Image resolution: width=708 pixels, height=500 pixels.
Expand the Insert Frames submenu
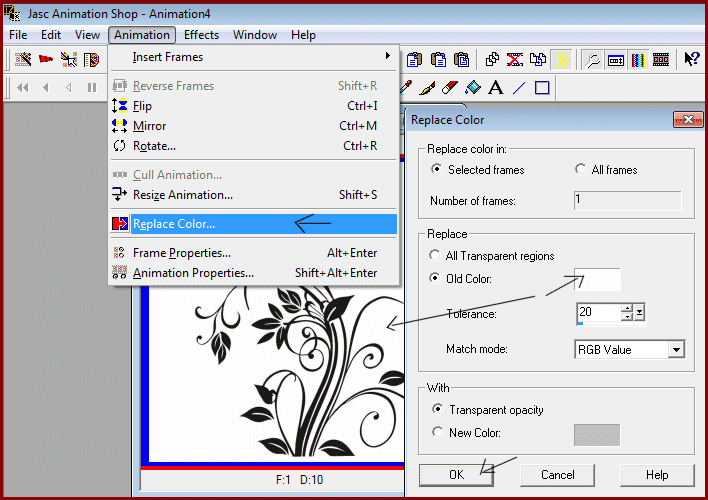point(254,57)
